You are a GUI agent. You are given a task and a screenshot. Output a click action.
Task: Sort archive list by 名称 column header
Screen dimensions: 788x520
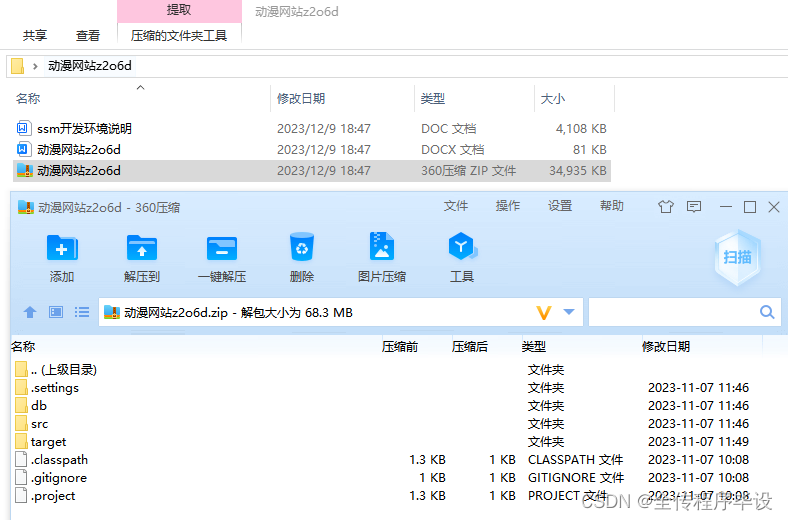click(x=23, y=347)
